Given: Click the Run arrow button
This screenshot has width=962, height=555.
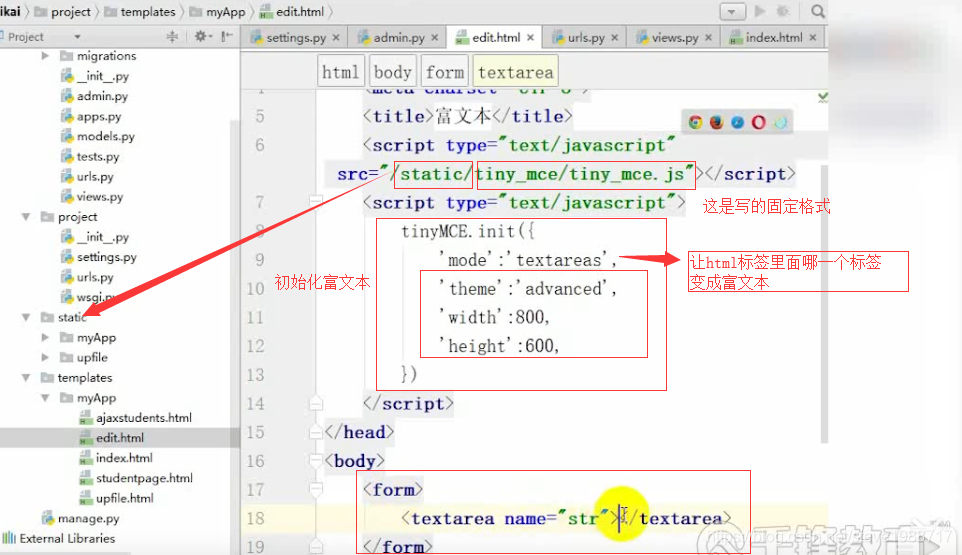Looking at the screenshot, I should point(760,11).
